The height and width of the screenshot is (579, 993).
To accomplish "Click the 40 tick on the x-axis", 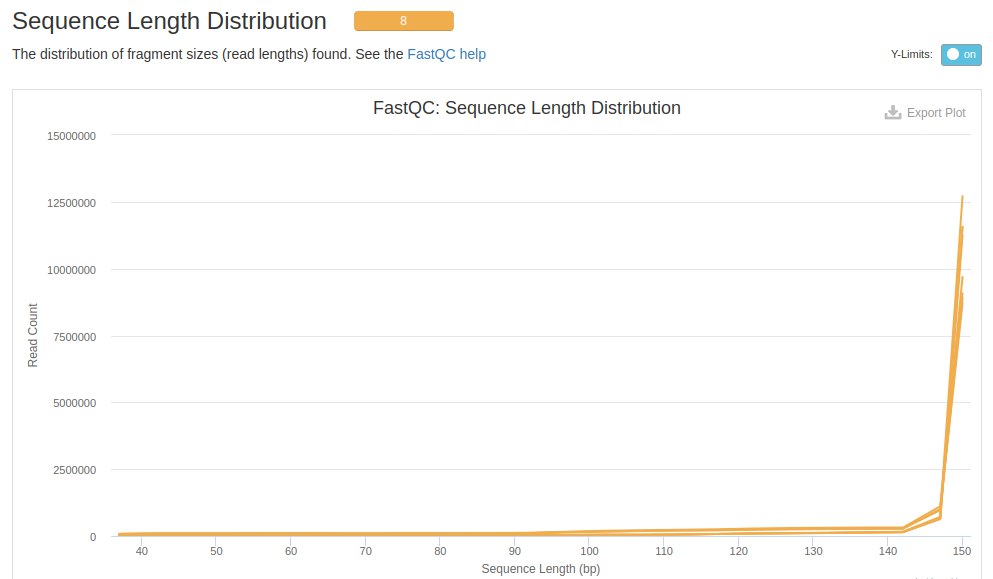I will point(141,551).
